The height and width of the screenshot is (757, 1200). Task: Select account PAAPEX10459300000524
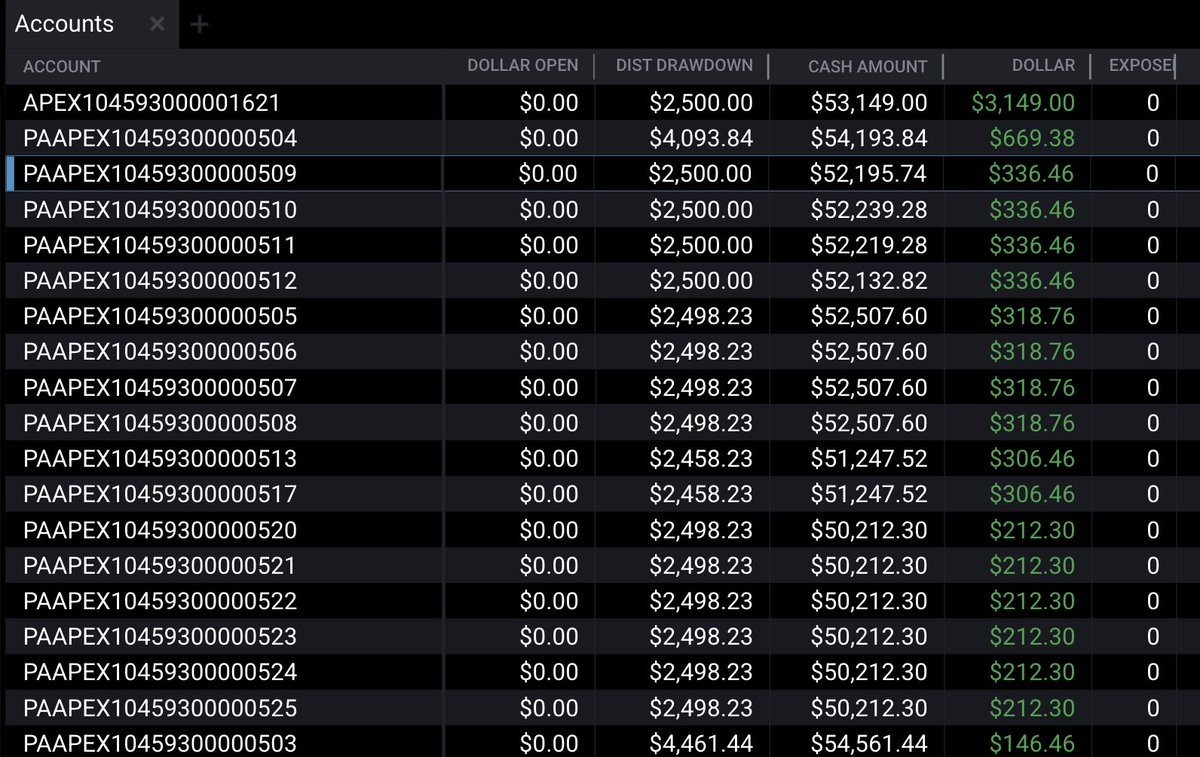(160, 673)
